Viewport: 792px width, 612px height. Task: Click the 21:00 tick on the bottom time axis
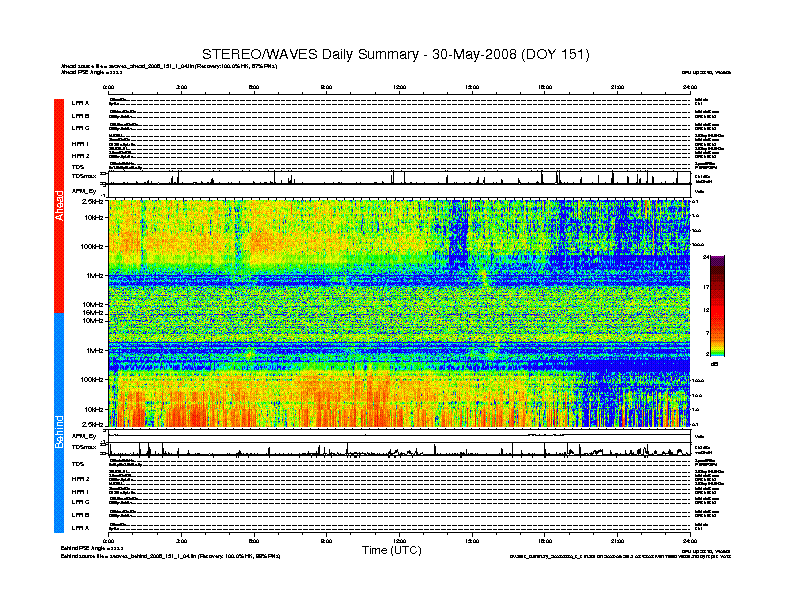618,541
